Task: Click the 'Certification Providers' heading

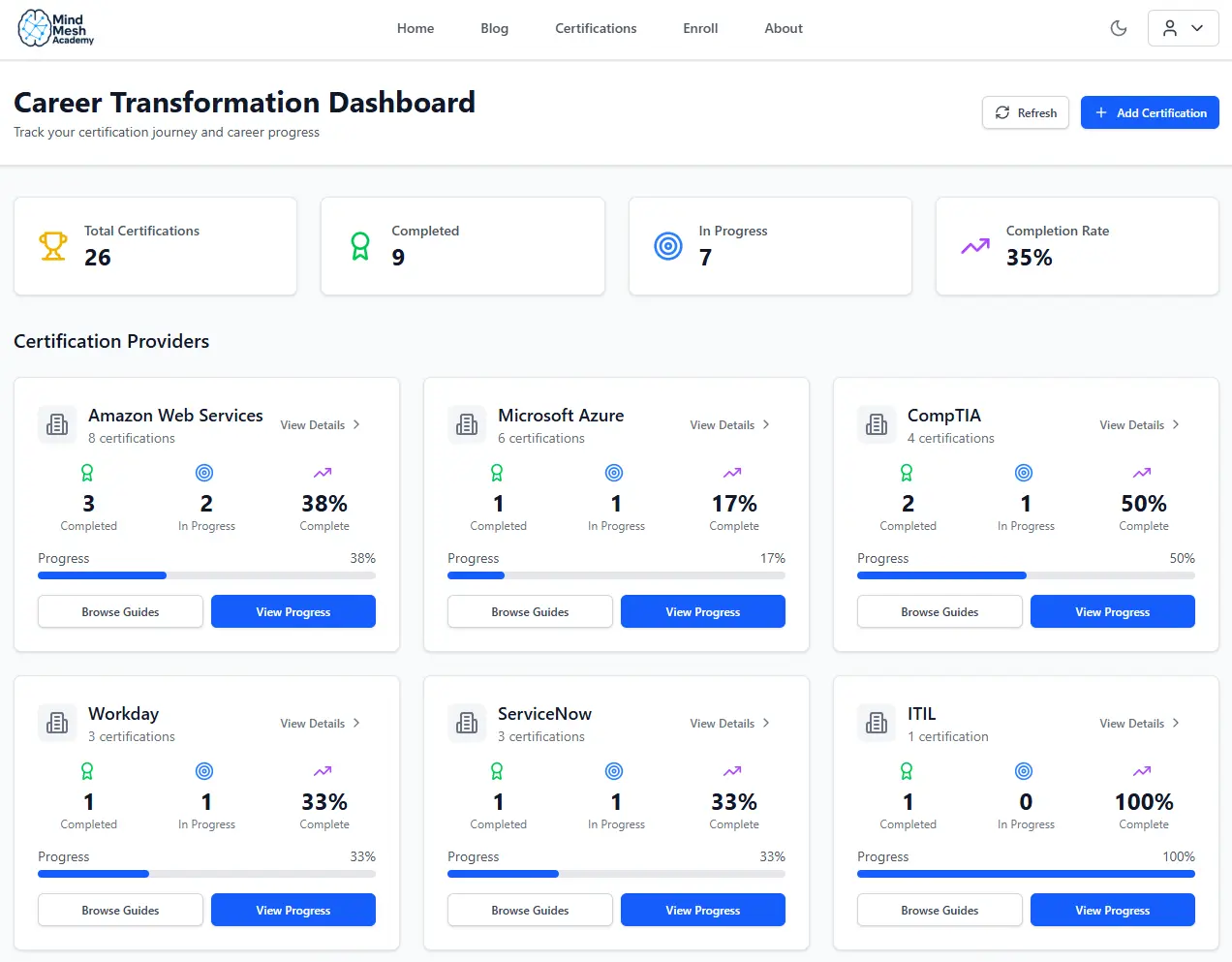Action: [111, 341]
